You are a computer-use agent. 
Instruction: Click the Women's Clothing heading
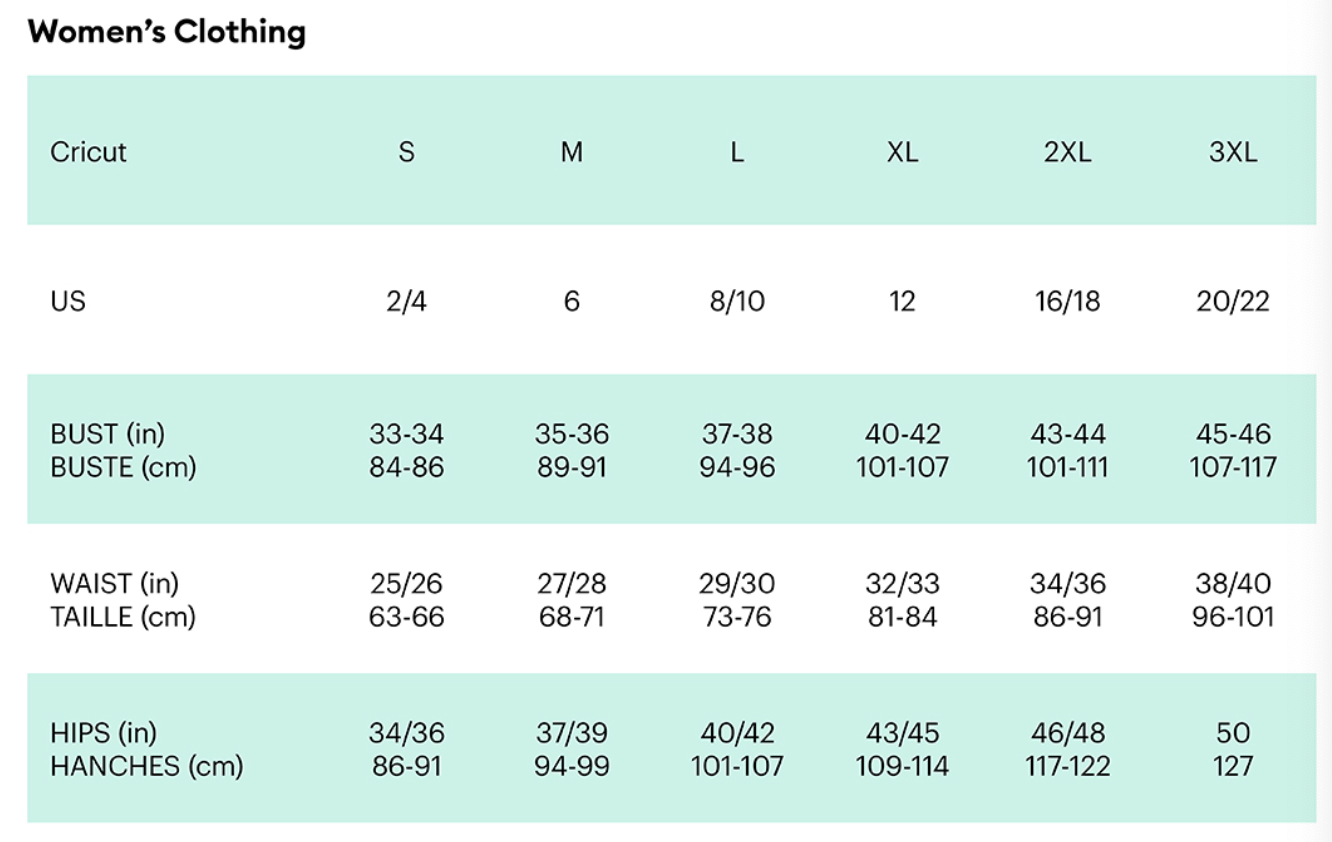pyautogui.click(x=167, y=32)
